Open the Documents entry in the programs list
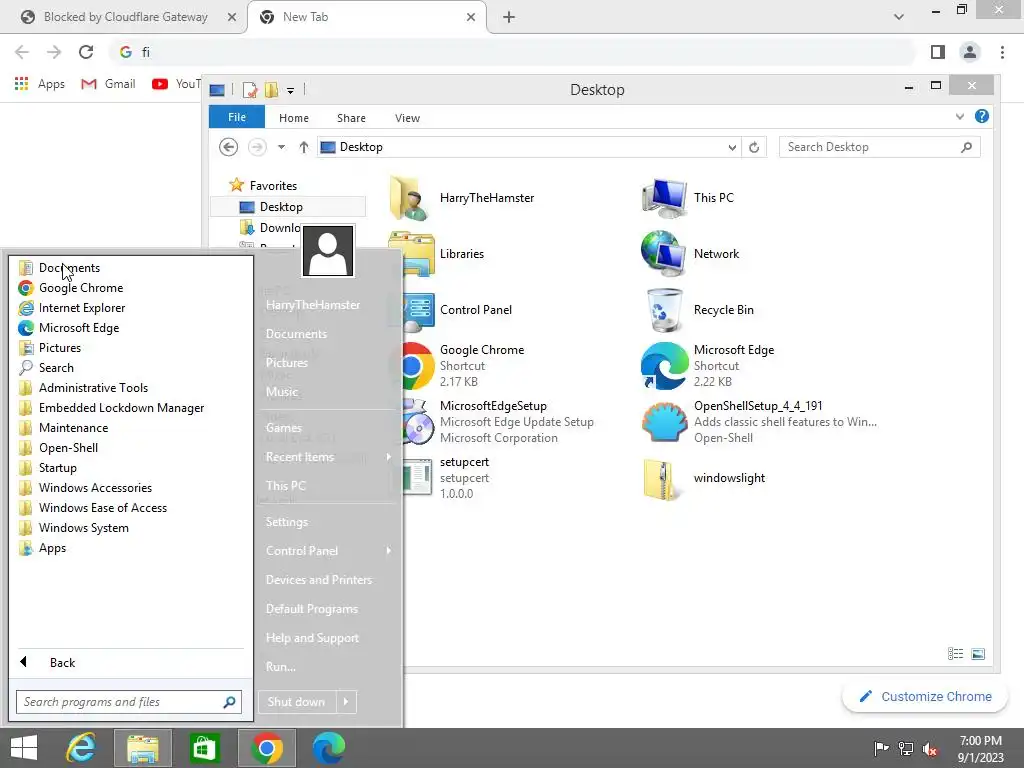Viewport: 1024px width, 768px height. point(69,268)
